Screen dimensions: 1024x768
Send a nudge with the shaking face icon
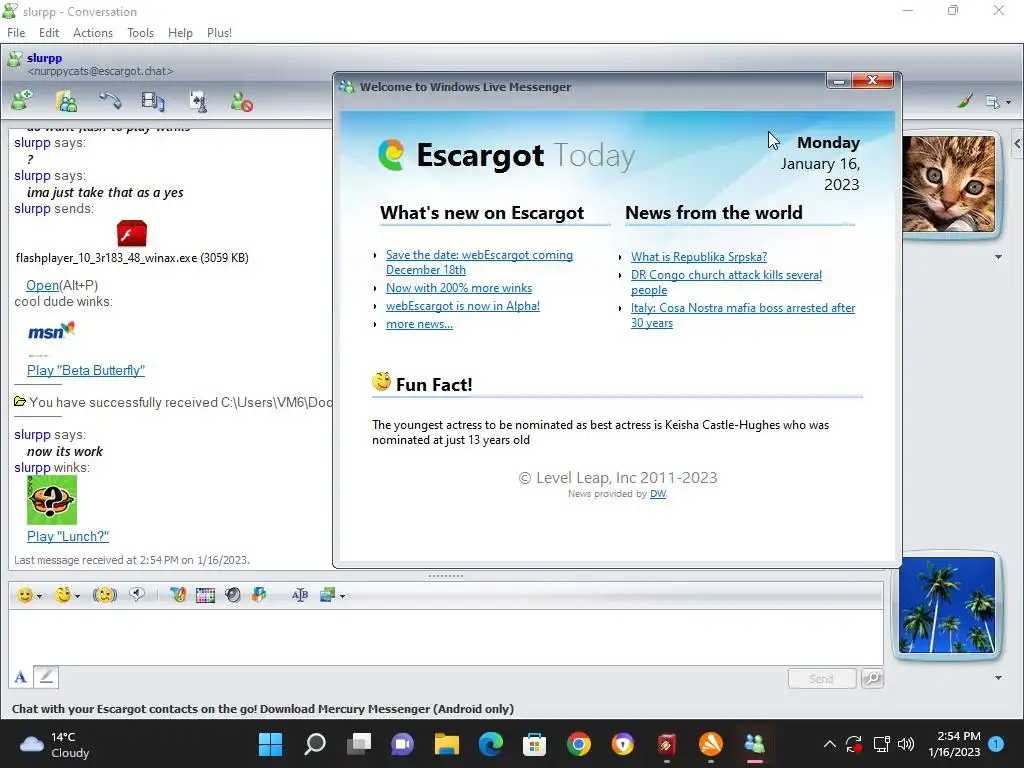click(104, 595)
